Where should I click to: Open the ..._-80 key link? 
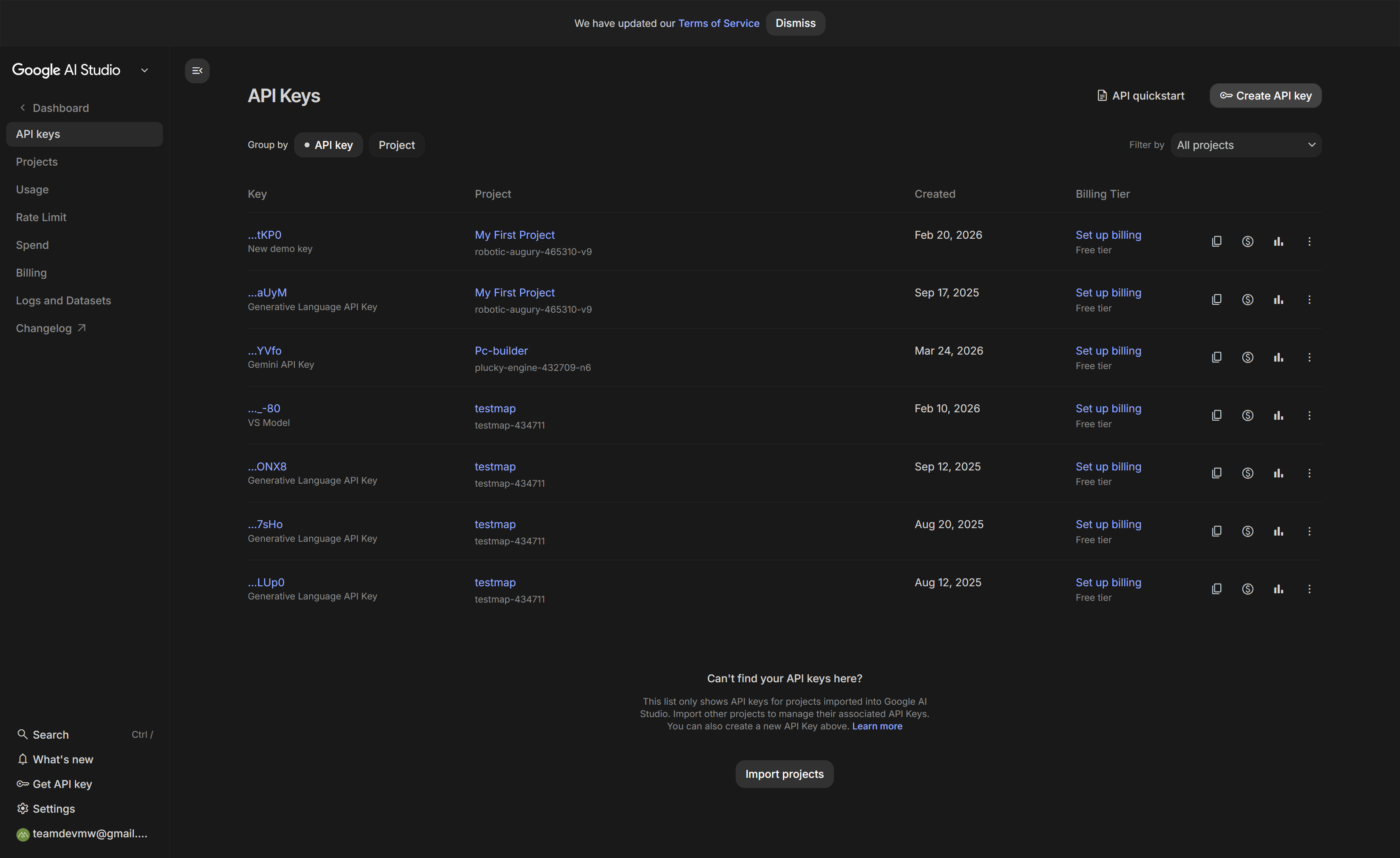tap(264, 409)
